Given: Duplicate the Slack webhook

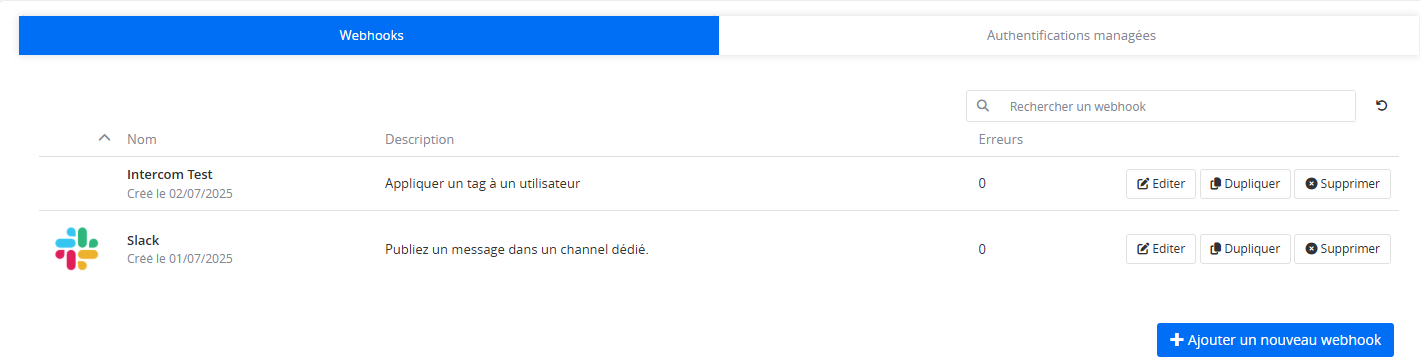Looking at the screenshot, I should click(x=1245, y=249).
